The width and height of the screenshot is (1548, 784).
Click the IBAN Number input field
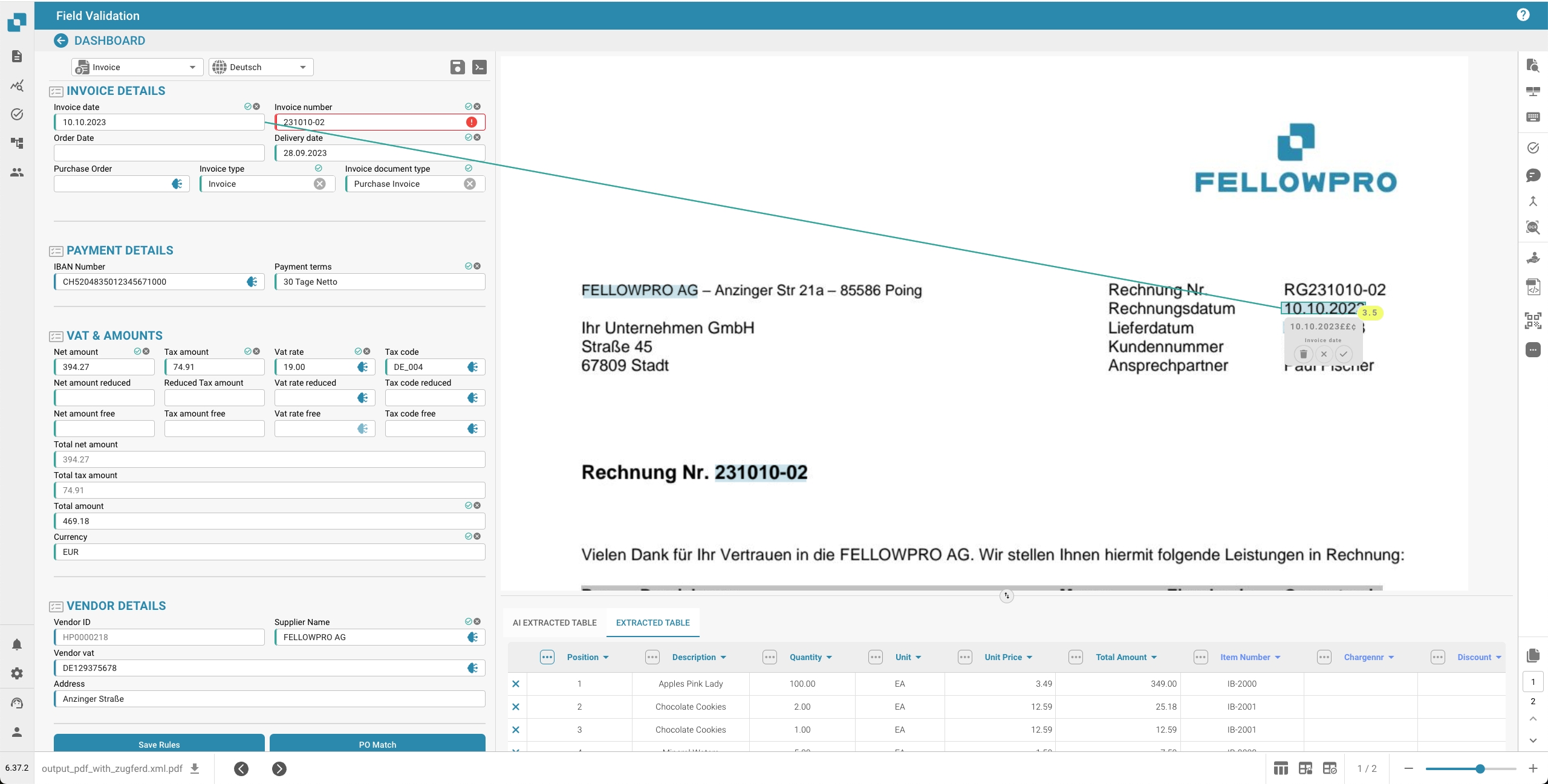click(x=159, y=282)
